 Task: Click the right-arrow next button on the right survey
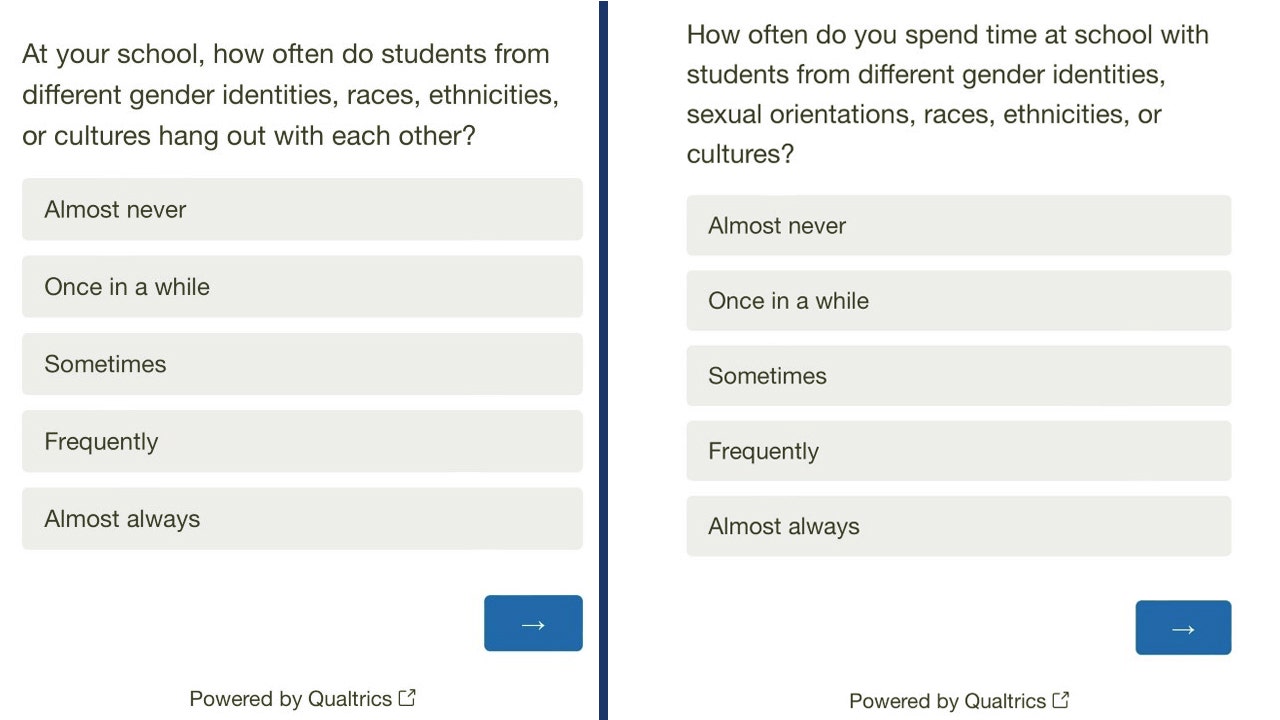pos(1183,628)
